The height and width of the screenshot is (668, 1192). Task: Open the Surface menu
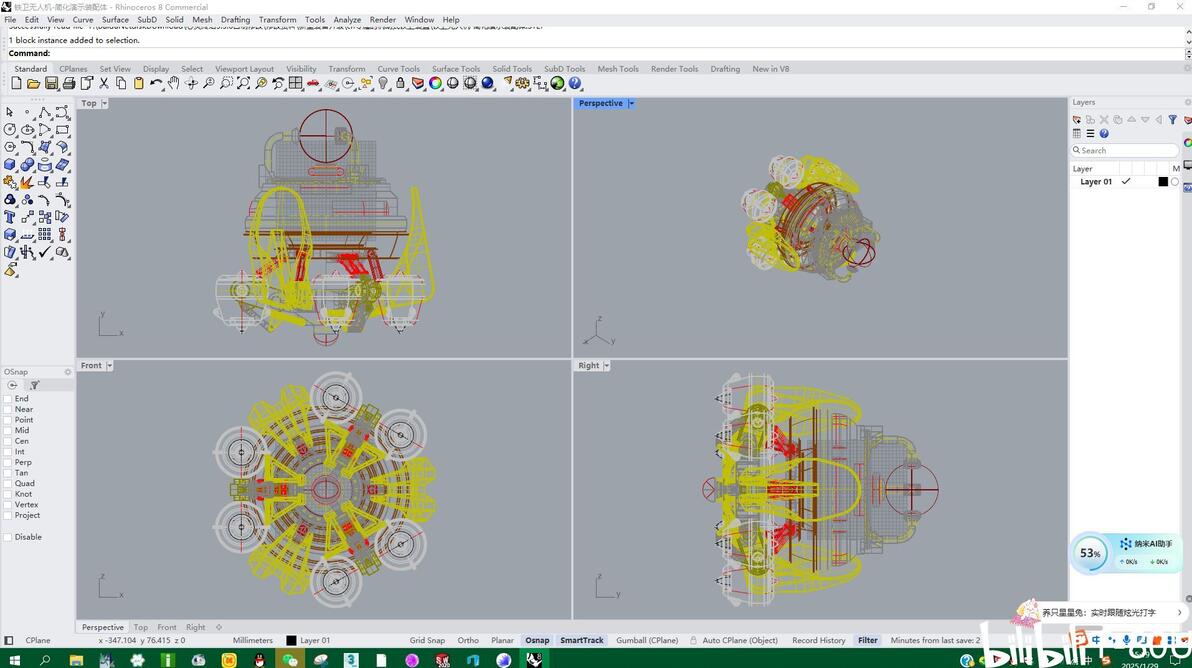pyautogui.click(x=116, y=20)
